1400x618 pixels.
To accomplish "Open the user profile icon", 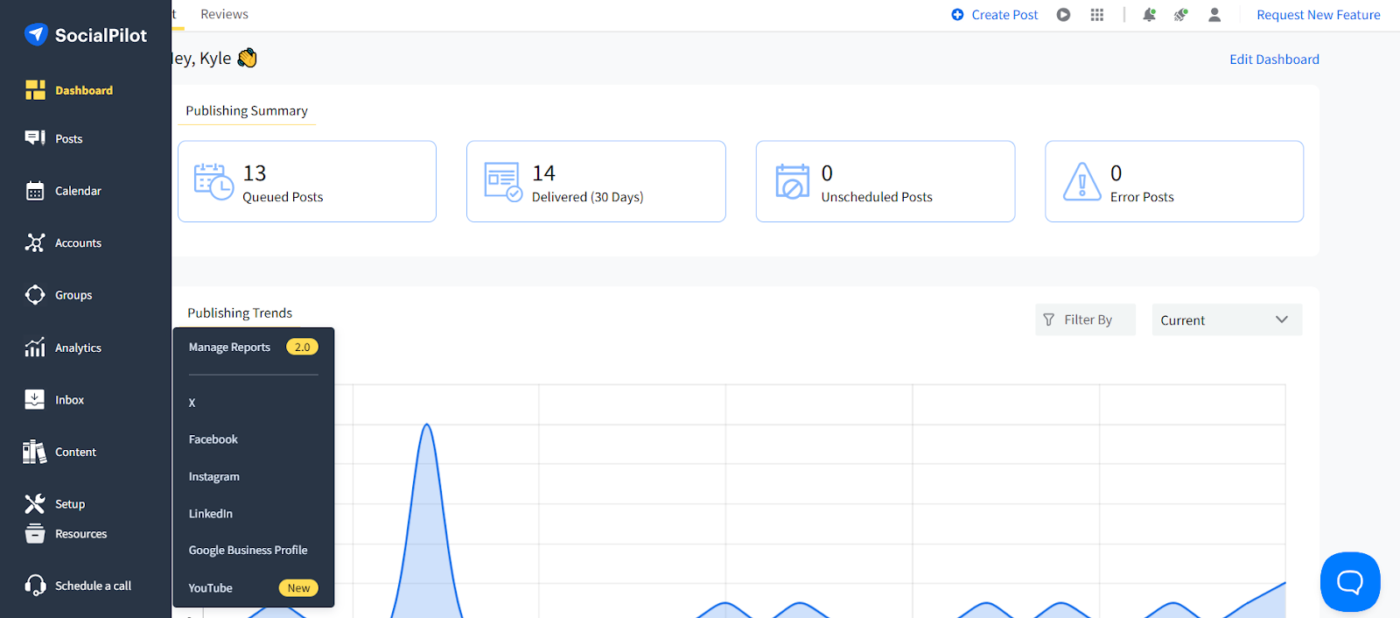I will (1215, 15).
